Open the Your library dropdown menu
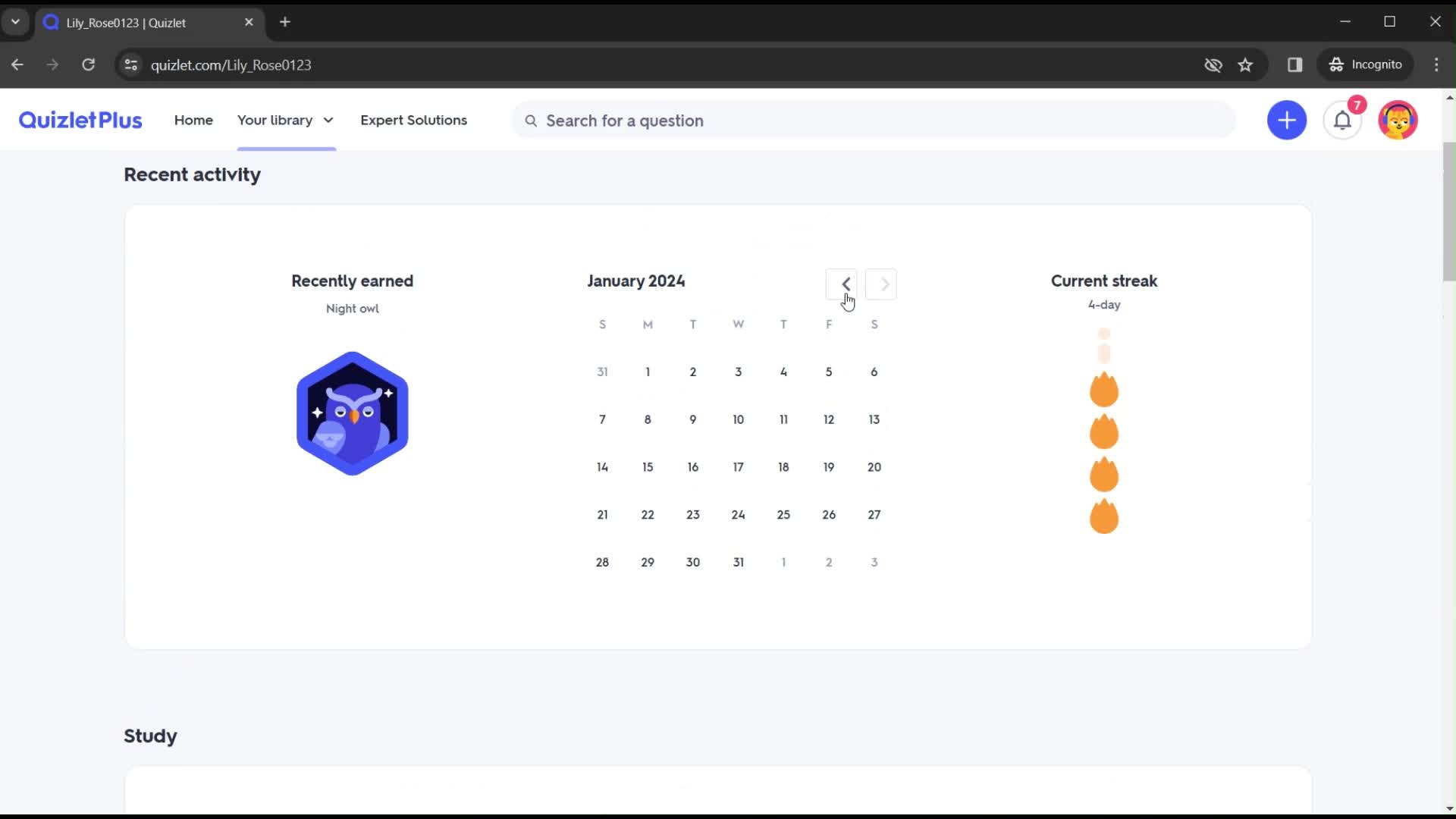The height and width of the screenshot is (819, 1456). pyautogui.click(x=285, y=120)
